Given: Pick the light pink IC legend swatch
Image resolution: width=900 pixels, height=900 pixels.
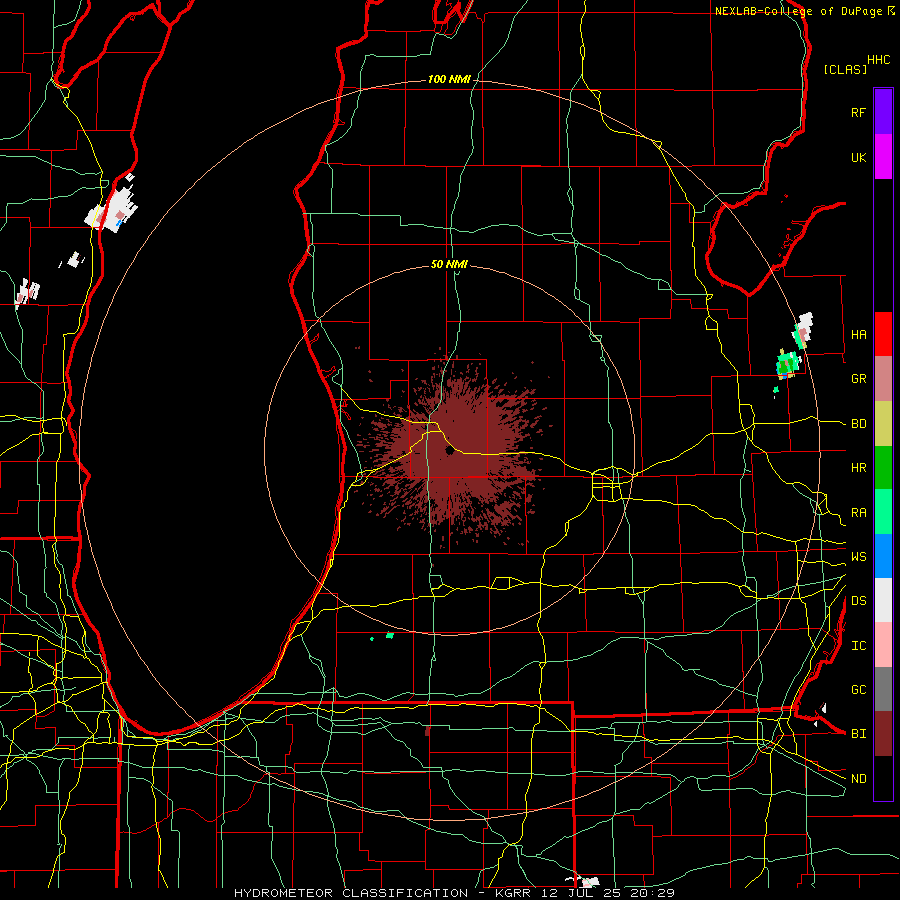Looking at the screenshot, I should 883,645.
